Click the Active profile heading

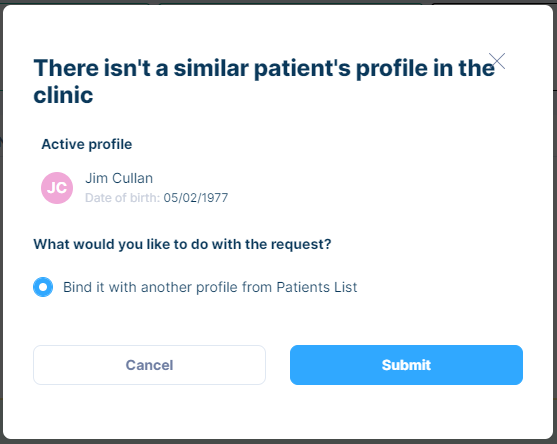pyautogui.click(x=87, y=144)
